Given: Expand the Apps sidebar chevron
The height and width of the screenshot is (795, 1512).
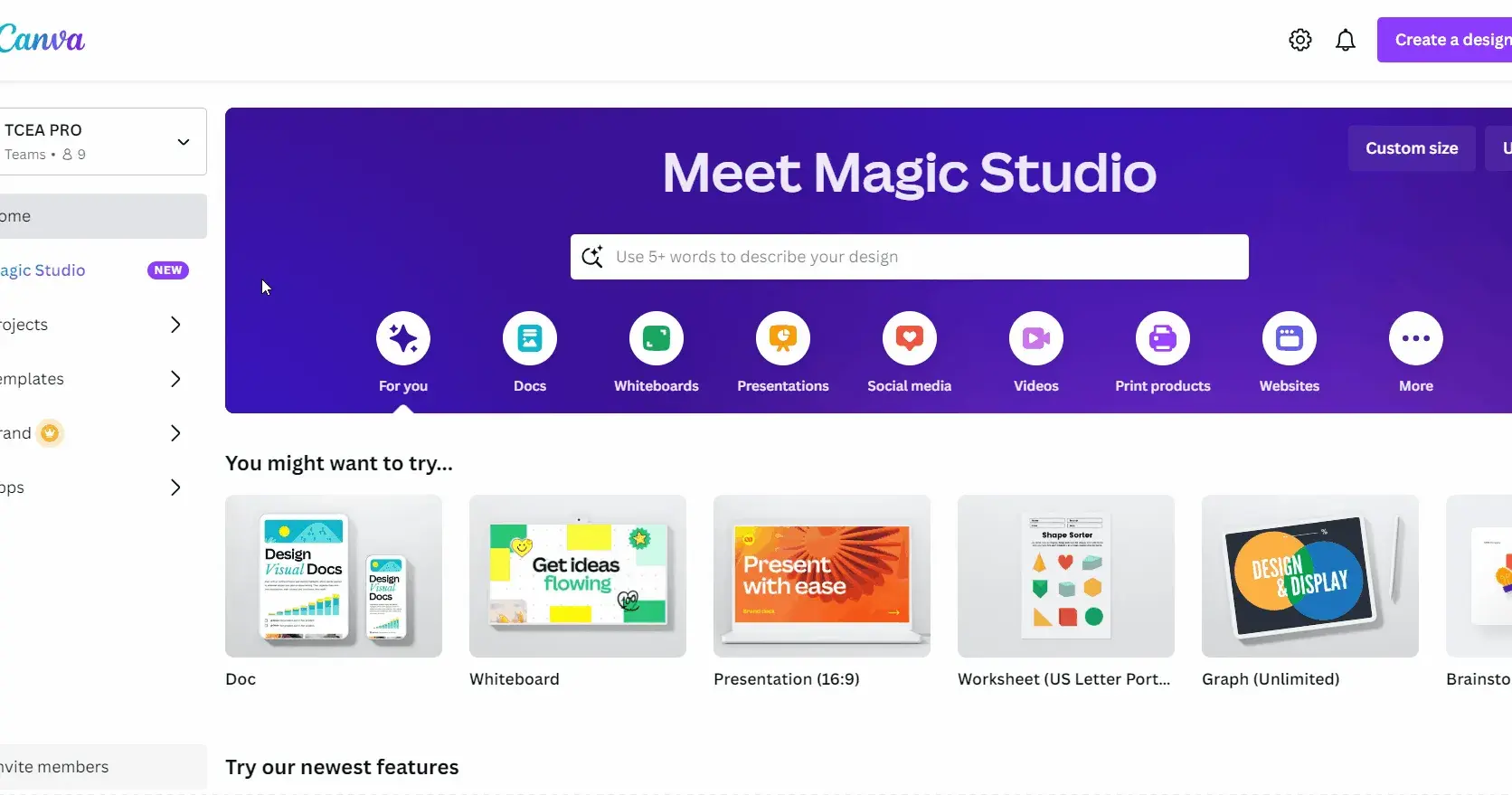Looking at the screenshot, I should click(176, 487).
